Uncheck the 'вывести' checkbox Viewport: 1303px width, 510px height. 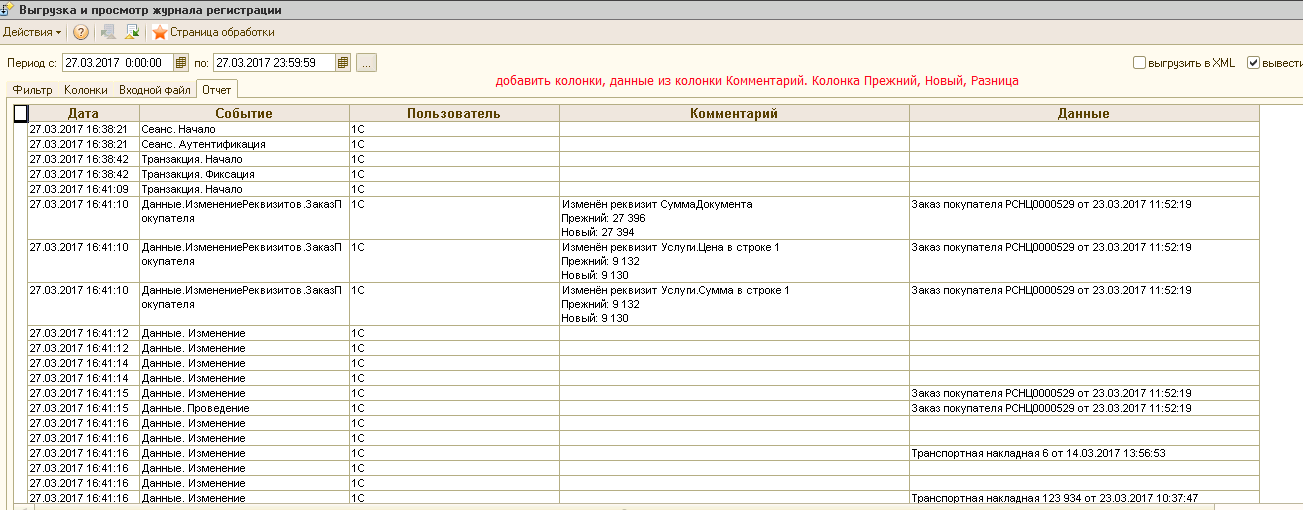point(1254,63)
